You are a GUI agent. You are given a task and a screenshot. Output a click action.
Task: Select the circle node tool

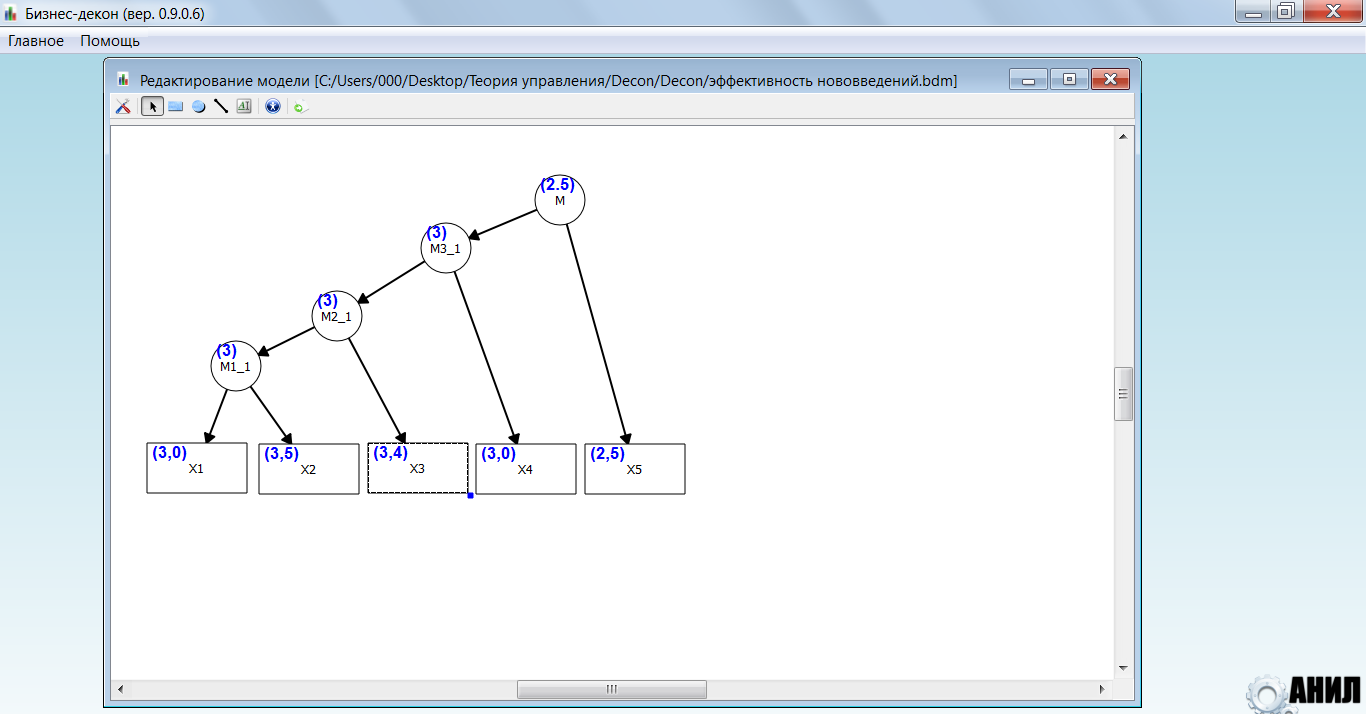click(198, 106)
